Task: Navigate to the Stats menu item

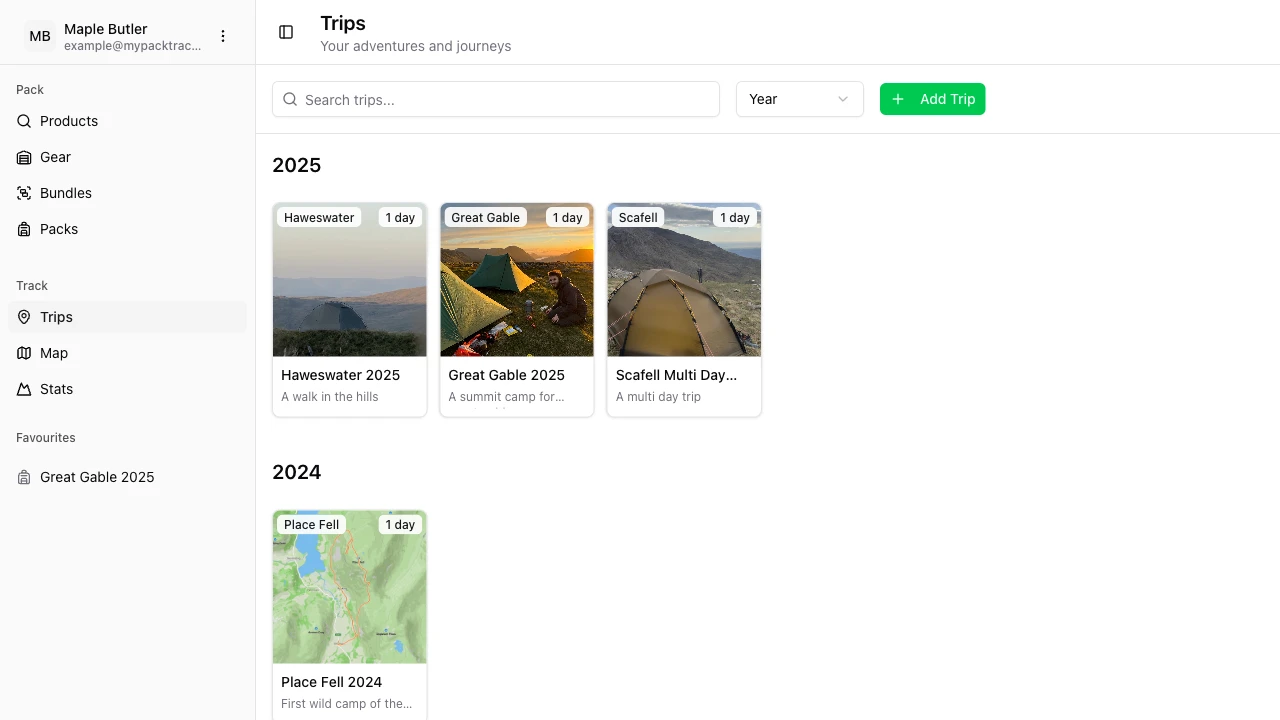Action: [56, 389]
